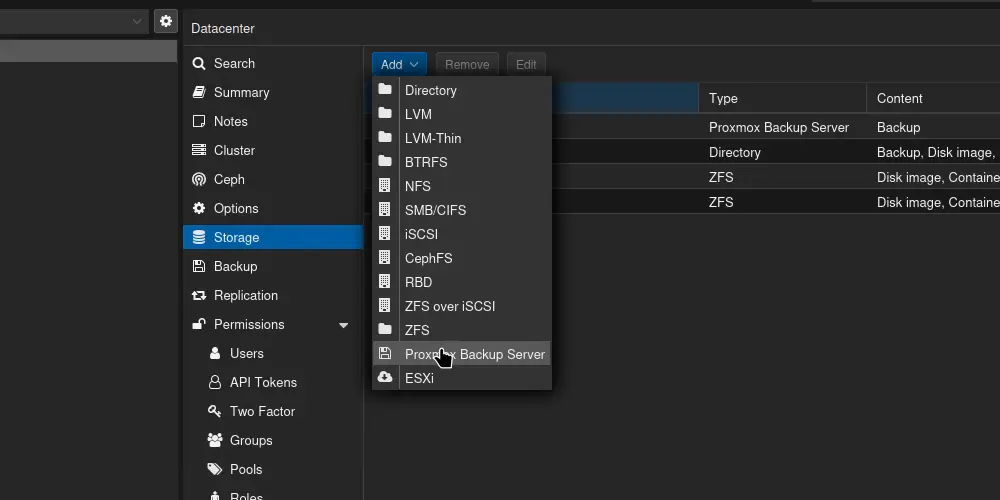1000x500 pixels.
Task: Click the Replication arrows icon
Action: [x=199, y=295]
